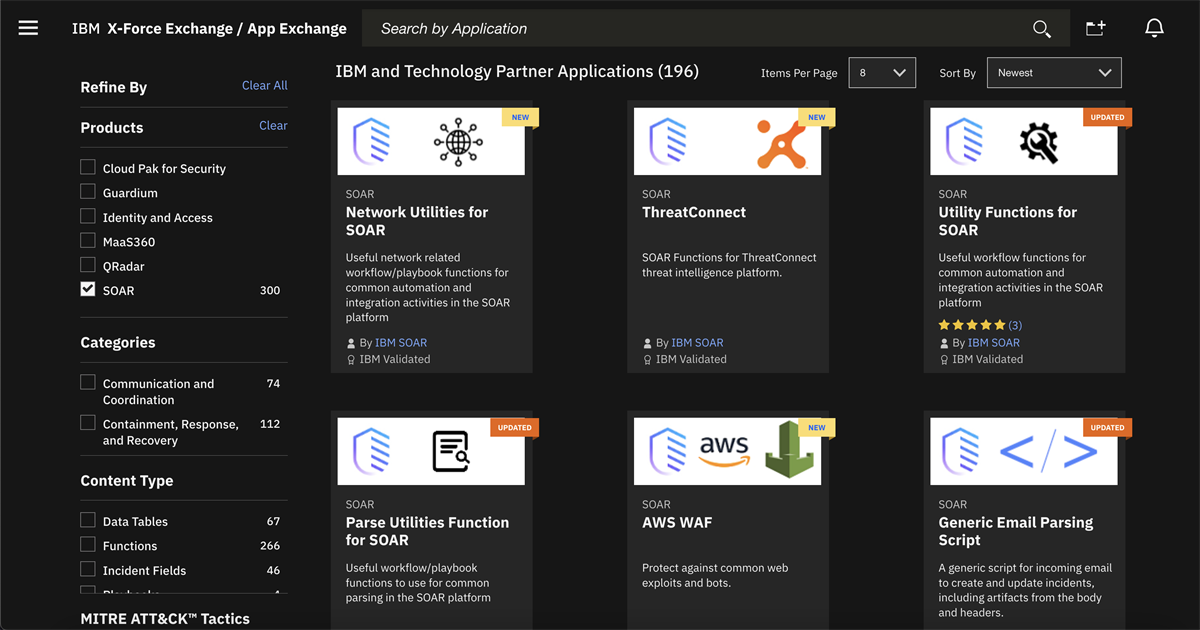The image size is (1200, 630).
Task: Click the search magnifier icon
Action: 1042,29
